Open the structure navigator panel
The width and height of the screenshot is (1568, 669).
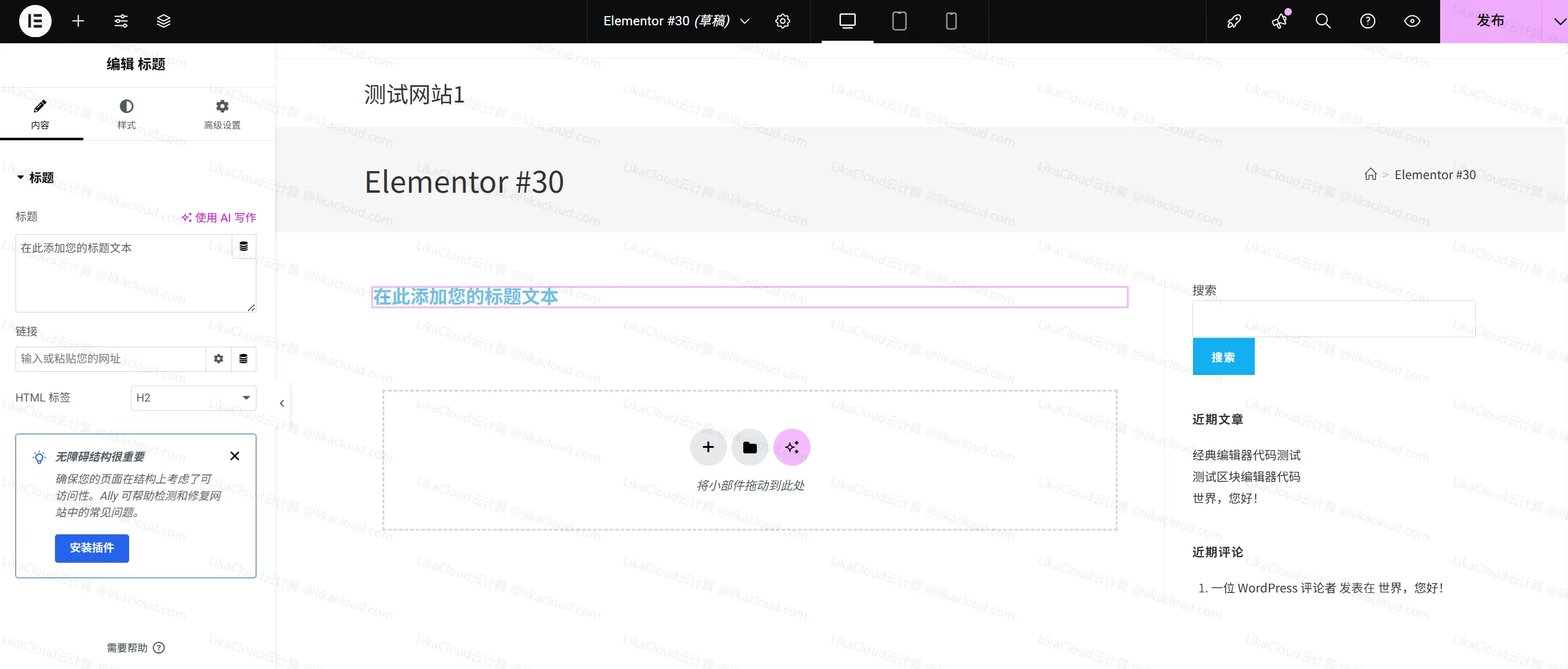[163, 20]
